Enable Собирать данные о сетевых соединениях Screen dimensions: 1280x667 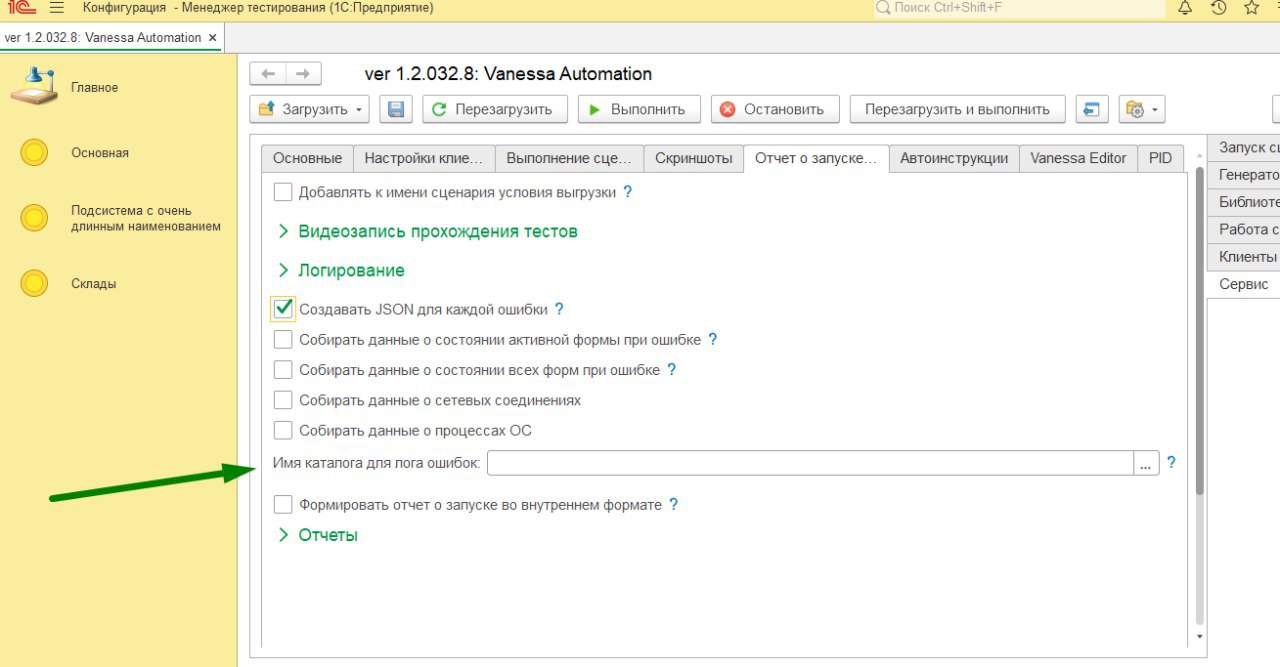[283, 400]
